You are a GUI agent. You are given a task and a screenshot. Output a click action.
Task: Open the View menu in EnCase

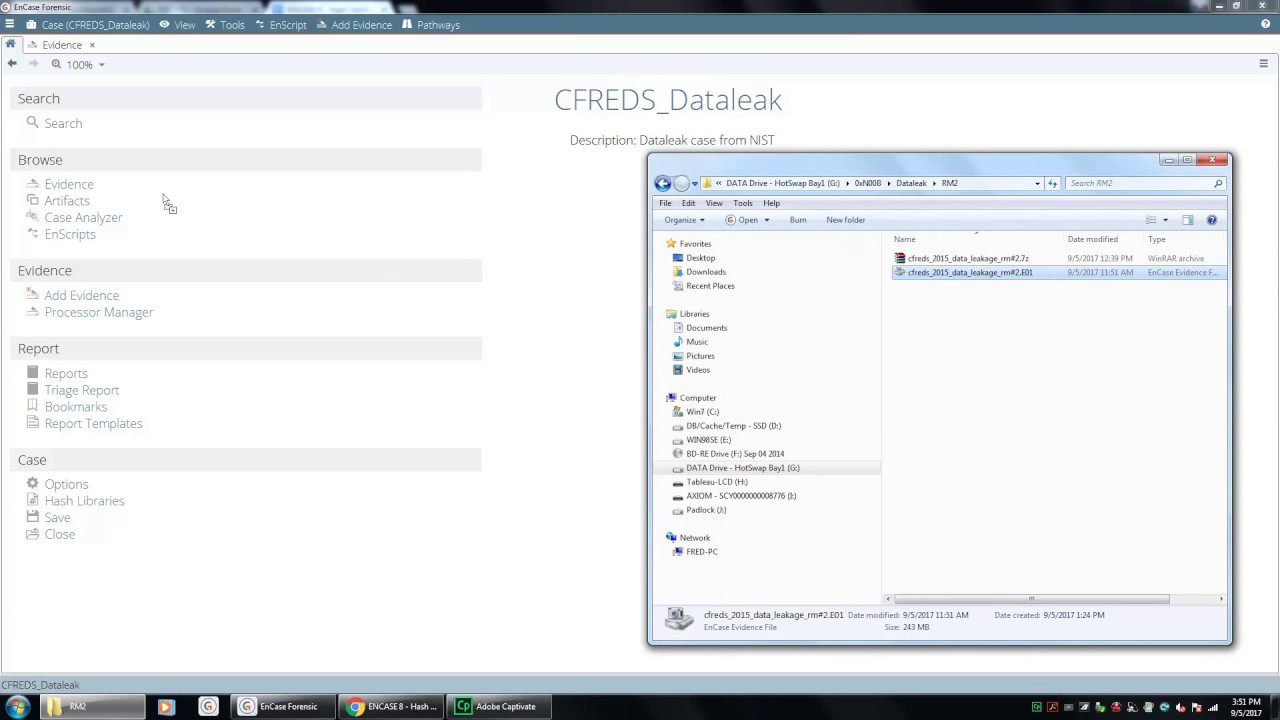click(x=178, y=25)
